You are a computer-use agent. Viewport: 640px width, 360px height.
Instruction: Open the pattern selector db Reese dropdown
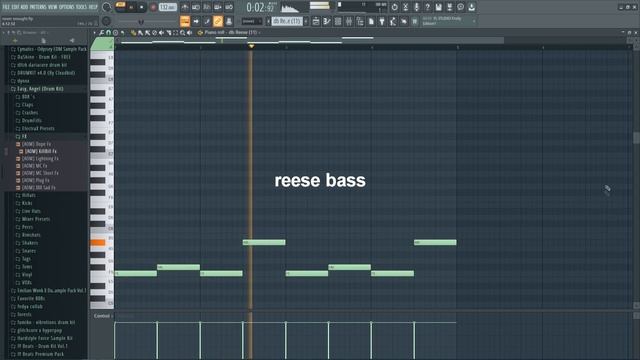click(x=287, y=21)
